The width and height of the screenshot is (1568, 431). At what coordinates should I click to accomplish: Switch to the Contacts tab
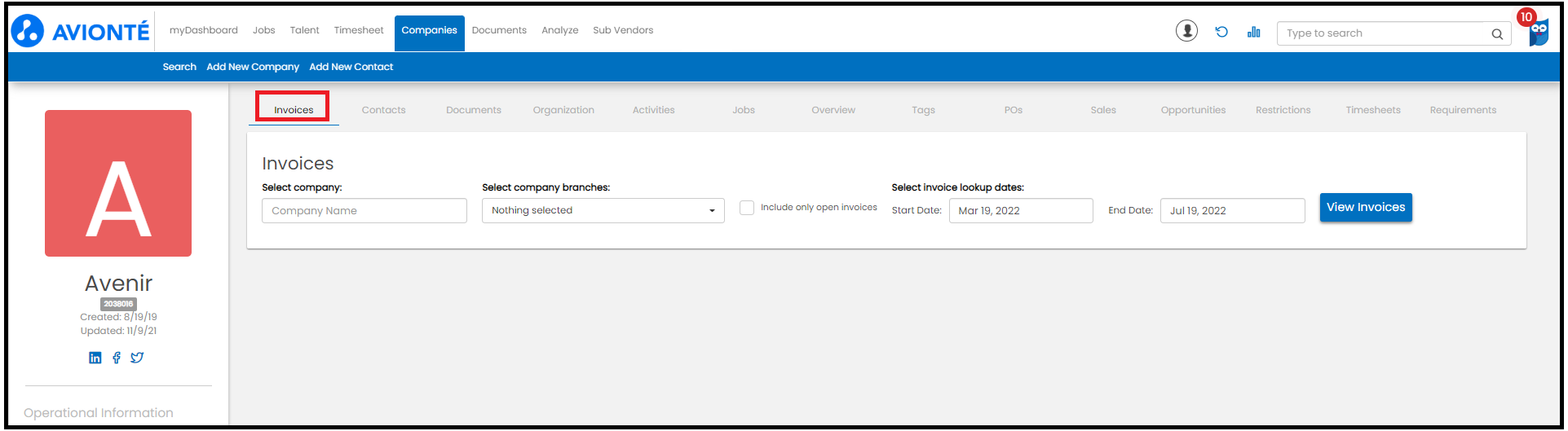[383, 110]
